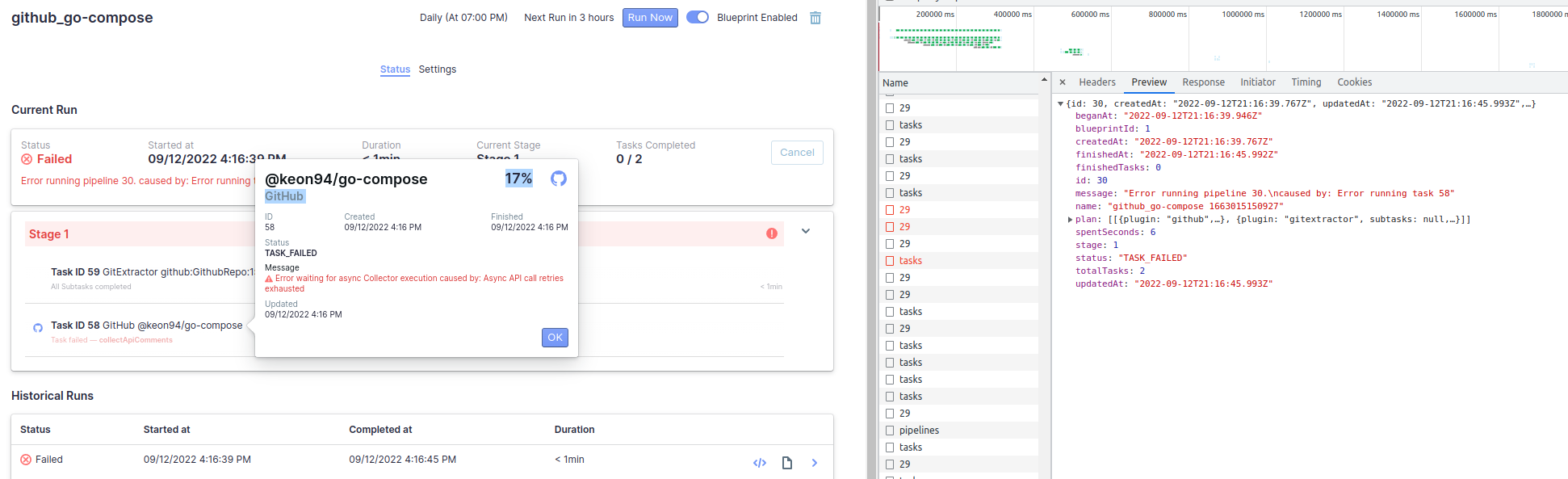Click the Name column header
The height and width of the screenshot is (479, 1568).
(x=895, y=83)
